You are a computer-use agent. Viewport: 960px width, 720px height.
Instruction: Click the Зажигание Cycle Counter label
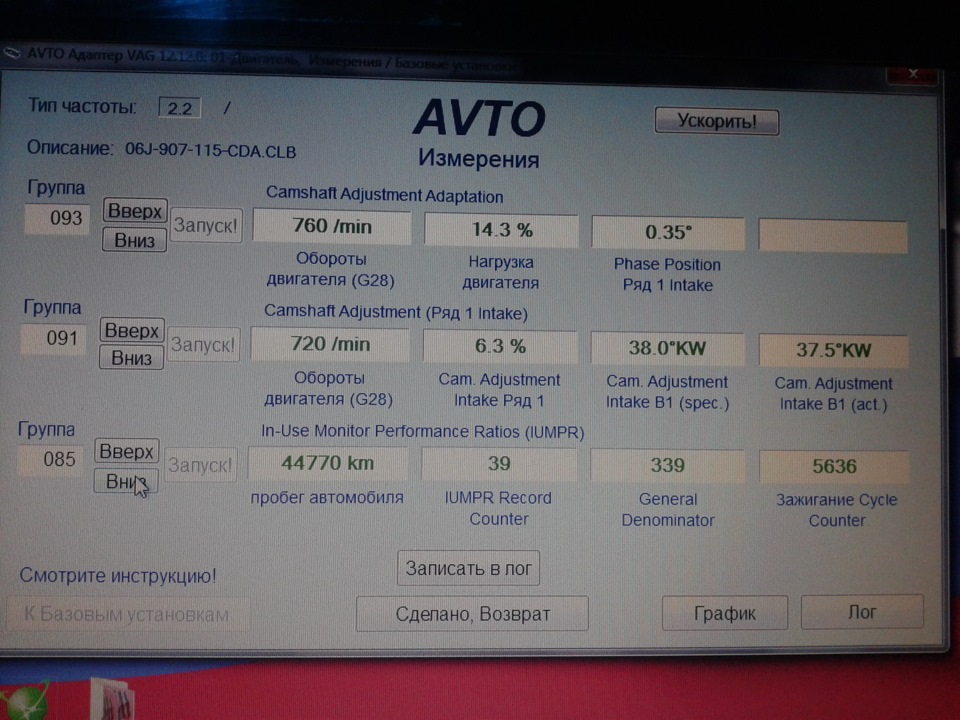coord(836,510)
